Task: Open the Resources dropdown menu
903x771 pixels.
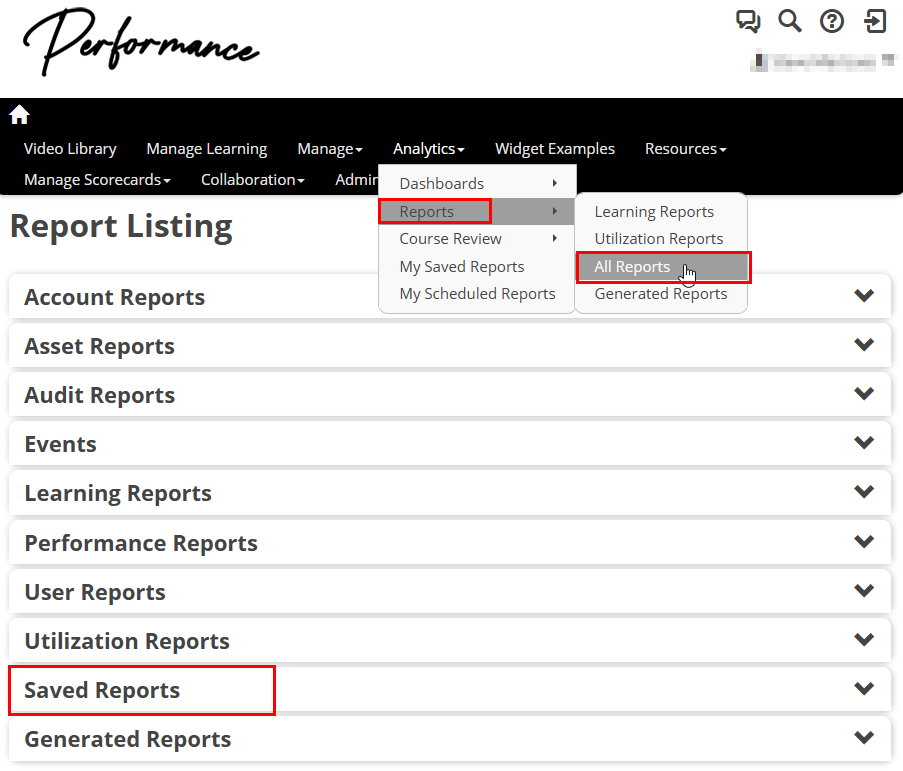Action: coord(685,149)
